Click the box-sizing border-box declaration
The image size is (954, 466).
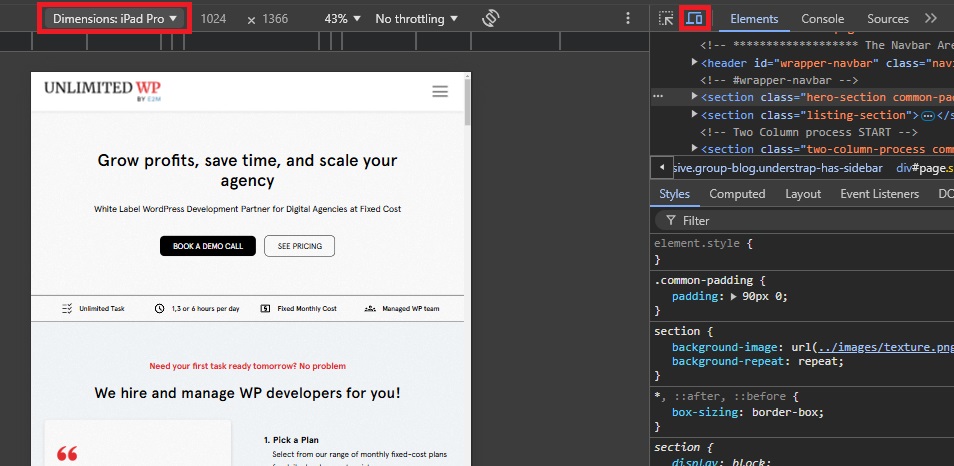[x=748, y=412]
